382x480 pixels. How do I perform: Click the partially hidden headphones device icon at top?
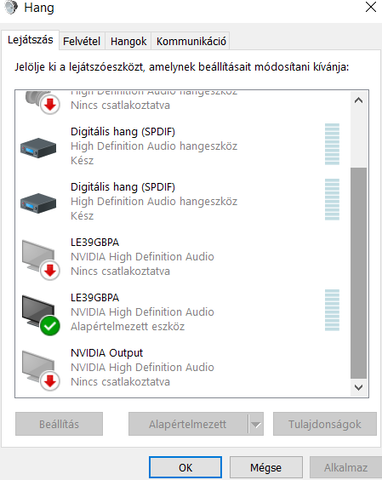click(x=42, y=102)
